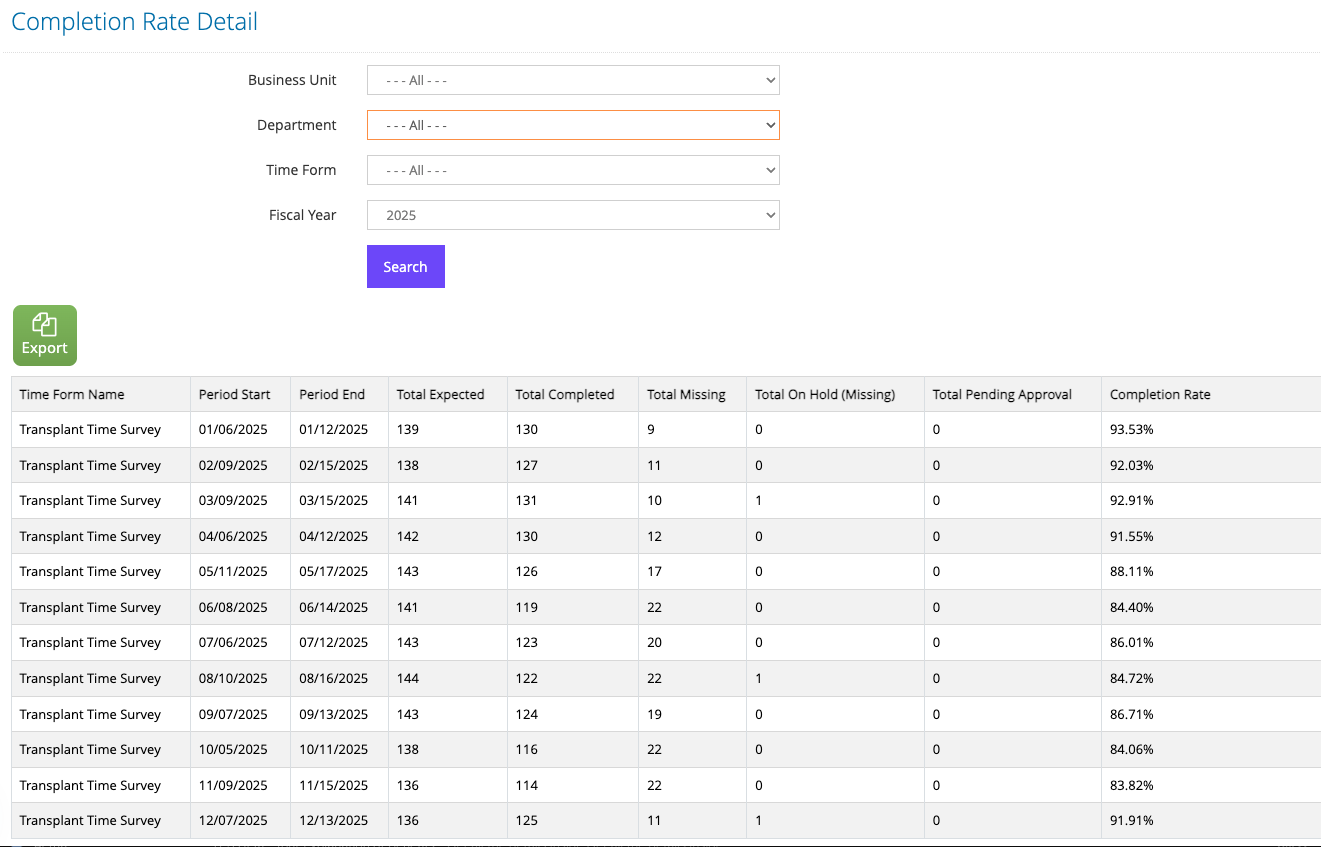Expand the Time Form dropdown
Screen dimensions: 1321x847
click(573, 170)
